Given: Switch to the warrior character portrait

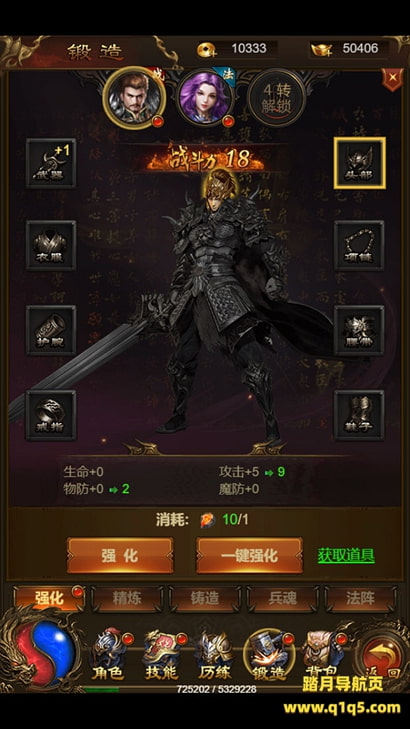Looking at the screenshot, I should 134,98.
